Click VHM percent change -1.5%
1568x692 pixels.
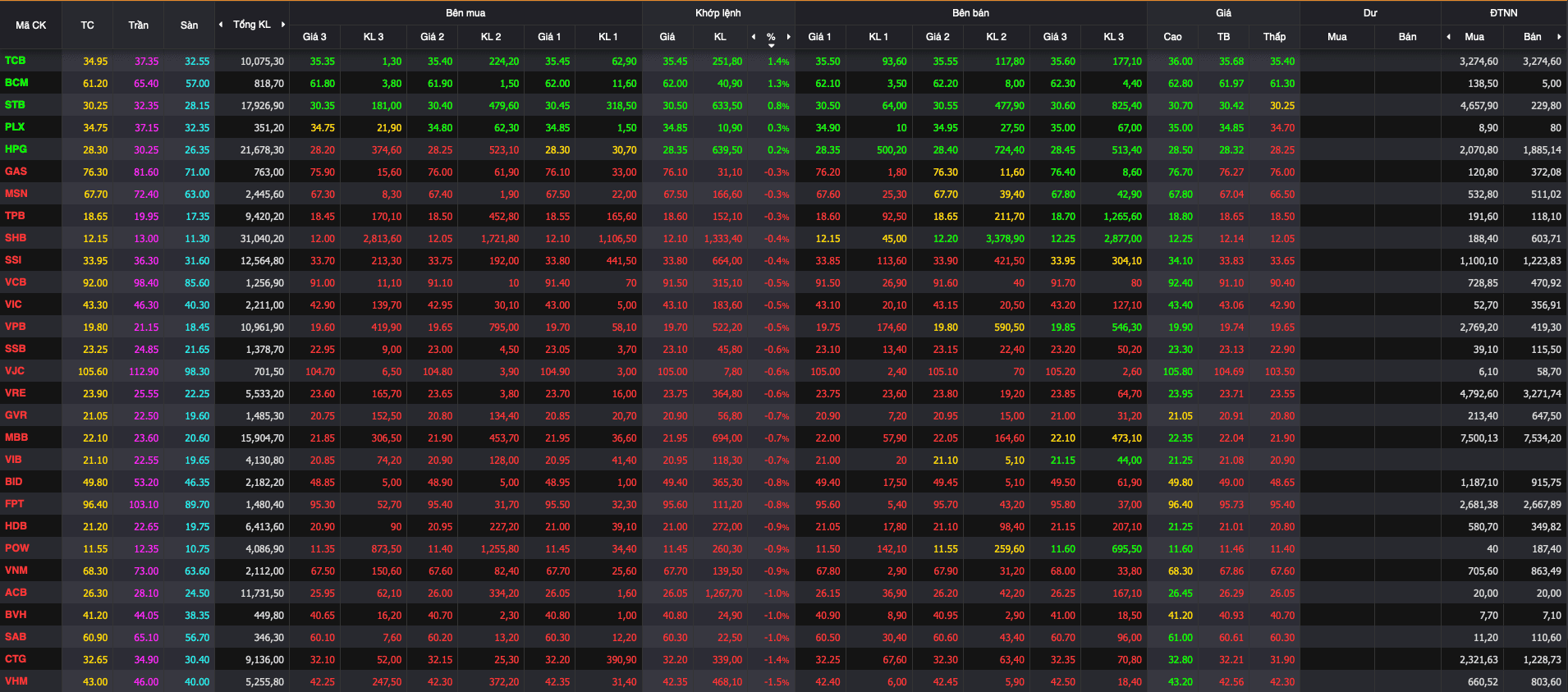coord(777,682)
